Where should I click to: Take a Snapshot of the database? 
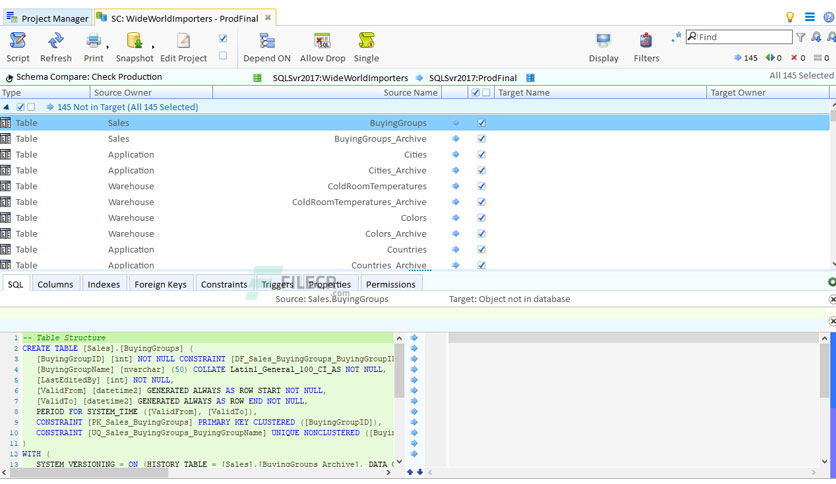point(134,47)
